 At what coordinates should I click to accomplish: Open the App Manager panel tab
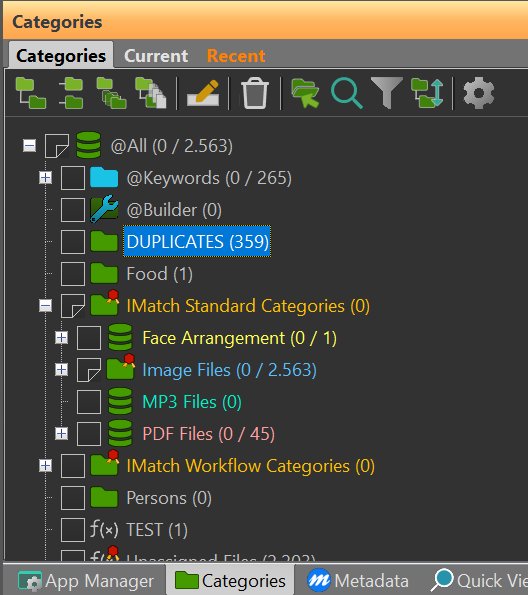coord(86,581)
